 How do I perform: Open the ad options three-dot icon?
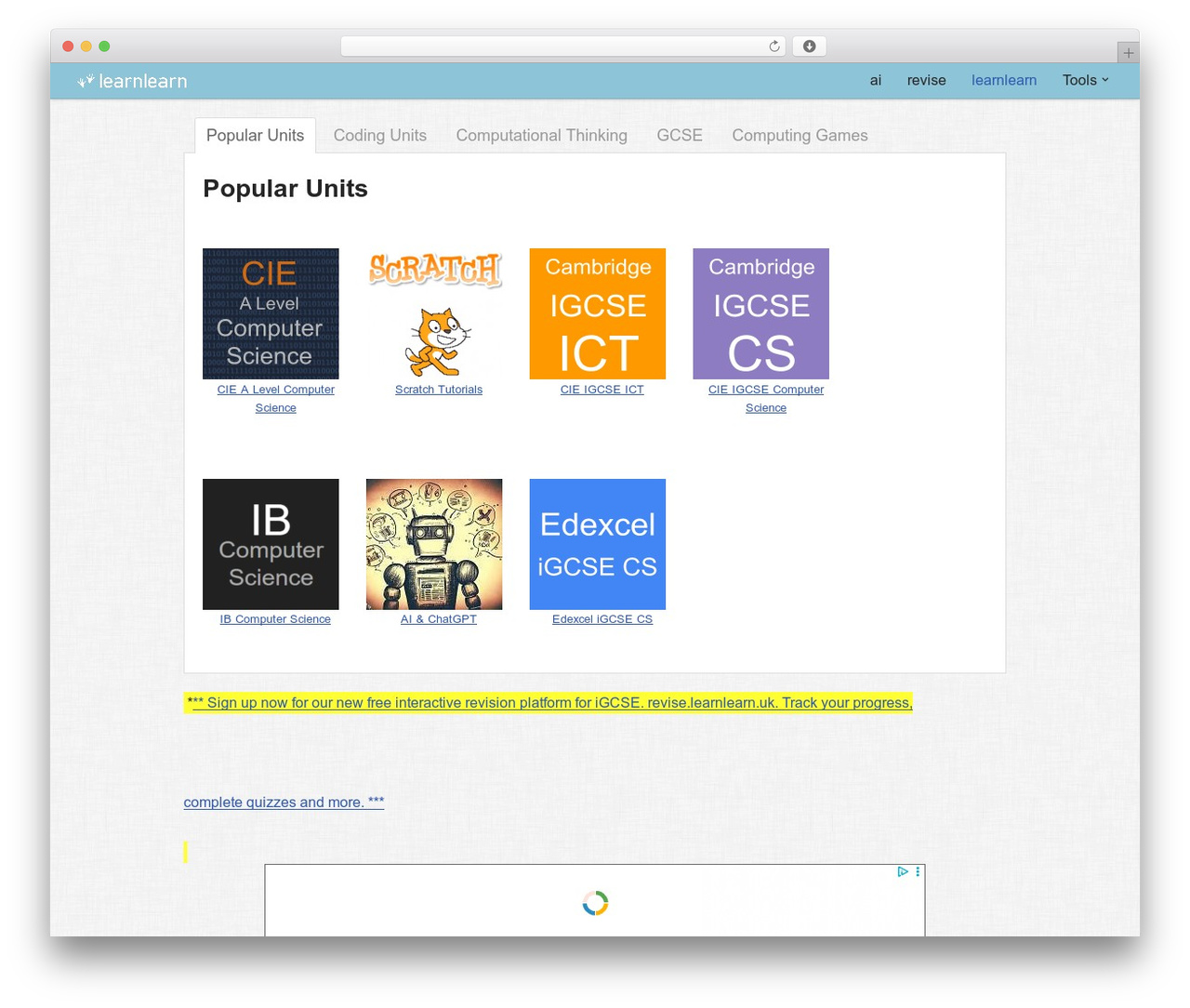pyautogui.click(x=918, y=871)
